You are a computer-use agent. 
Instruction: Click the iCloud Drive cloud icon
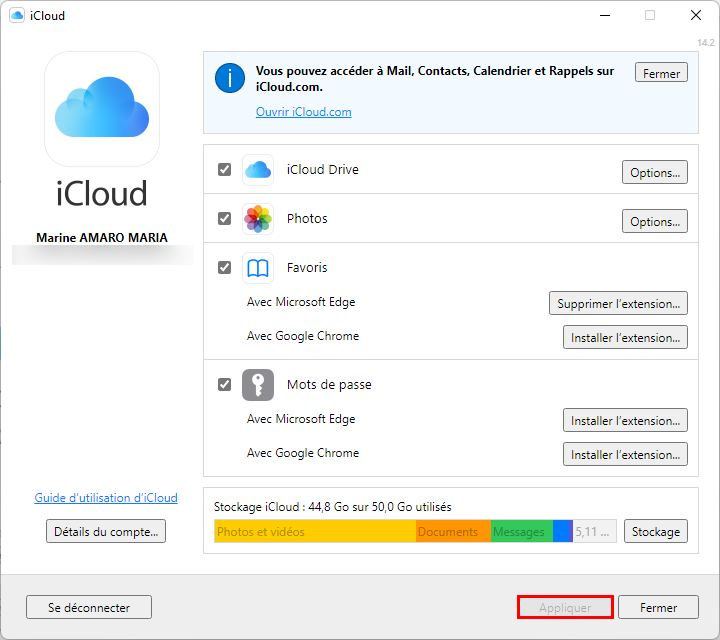(x=258, y=170)
